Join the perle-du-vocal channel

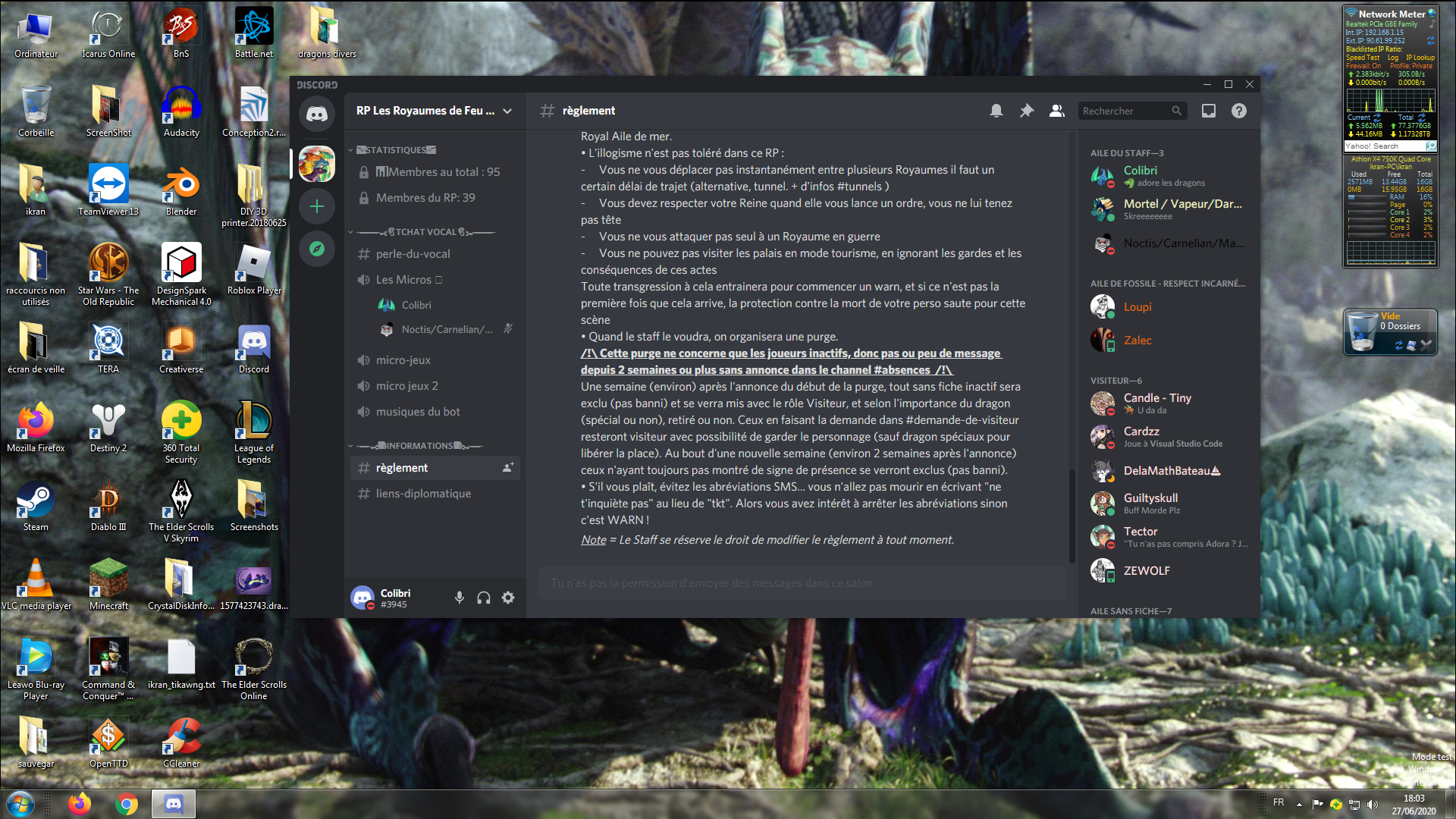tap(413, 254)
